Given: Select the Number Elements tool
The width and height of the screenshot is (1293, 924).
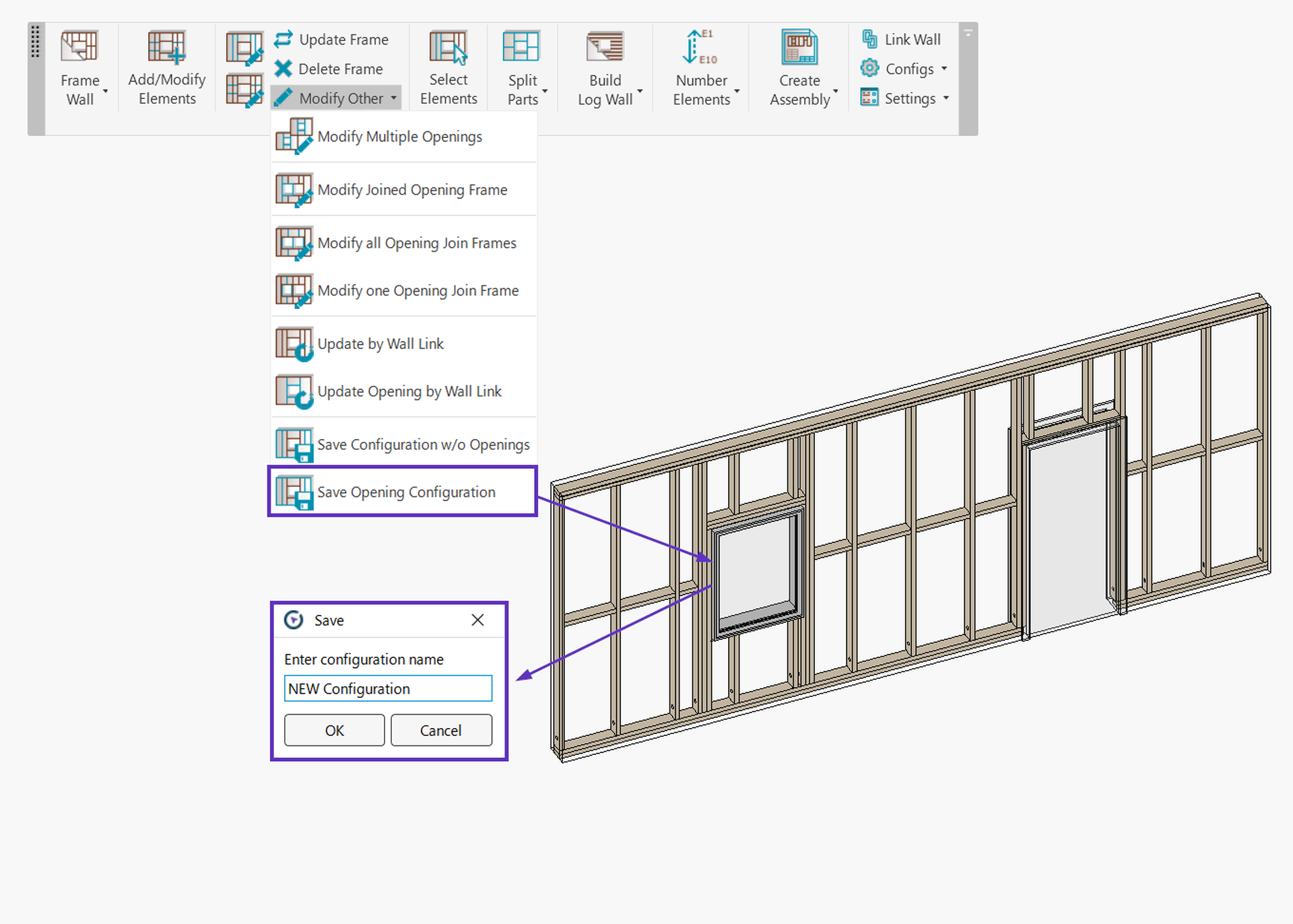Looking at the screenshot, I should (x=701, y=67).
